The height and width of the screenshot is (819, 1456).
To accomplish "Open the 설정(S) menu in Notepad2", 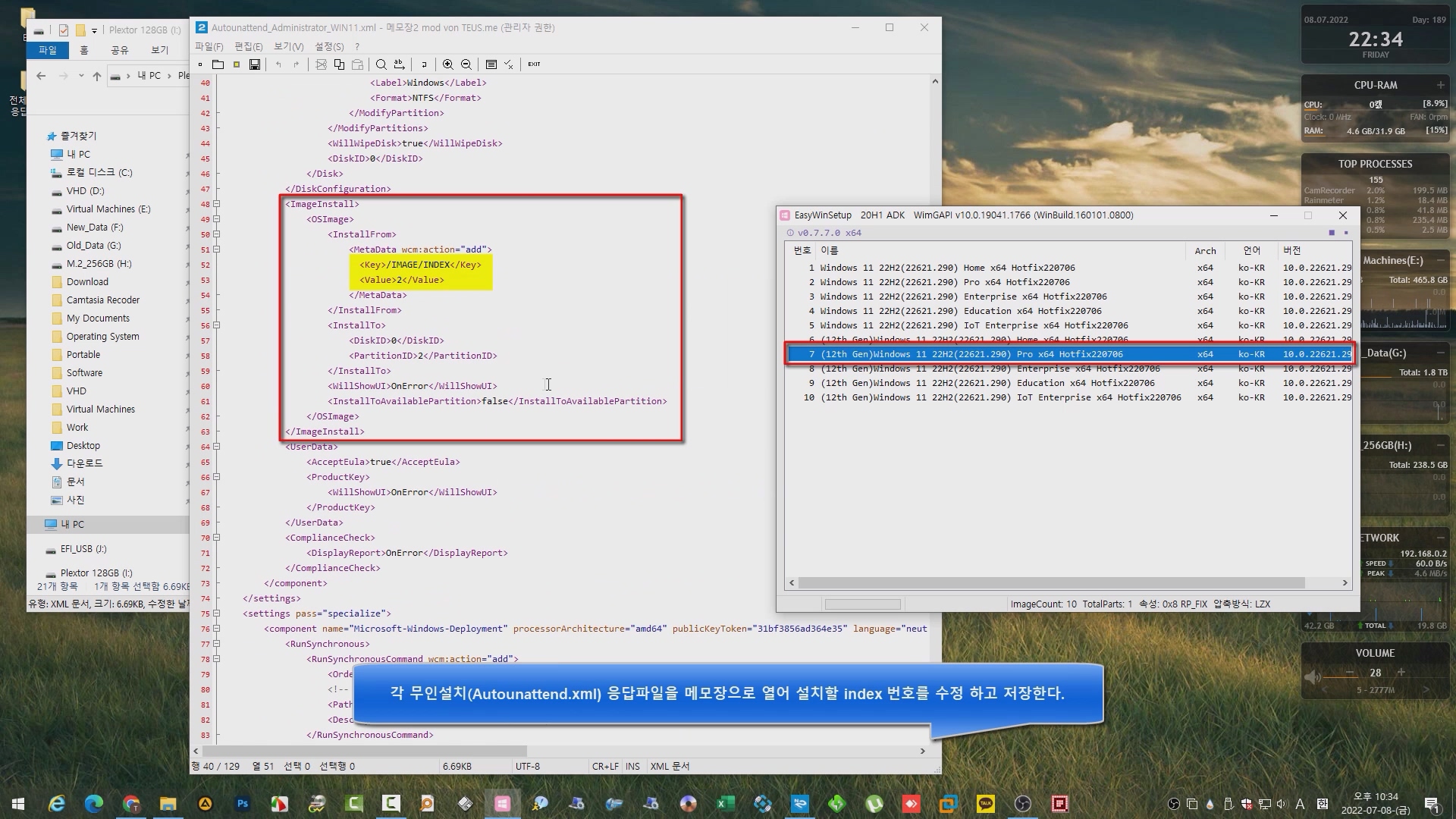I will [x=329, y=47].
